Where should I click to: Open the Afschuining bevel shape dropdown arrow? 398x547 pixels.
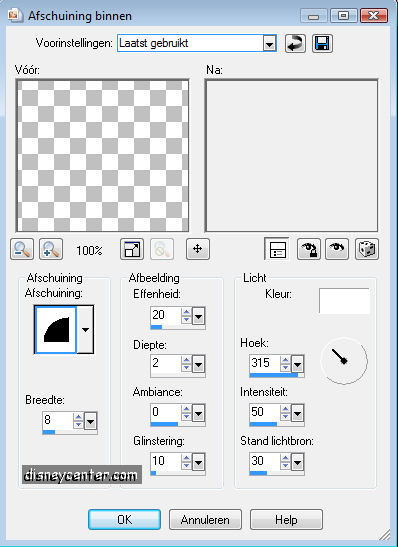pos(85,330)
